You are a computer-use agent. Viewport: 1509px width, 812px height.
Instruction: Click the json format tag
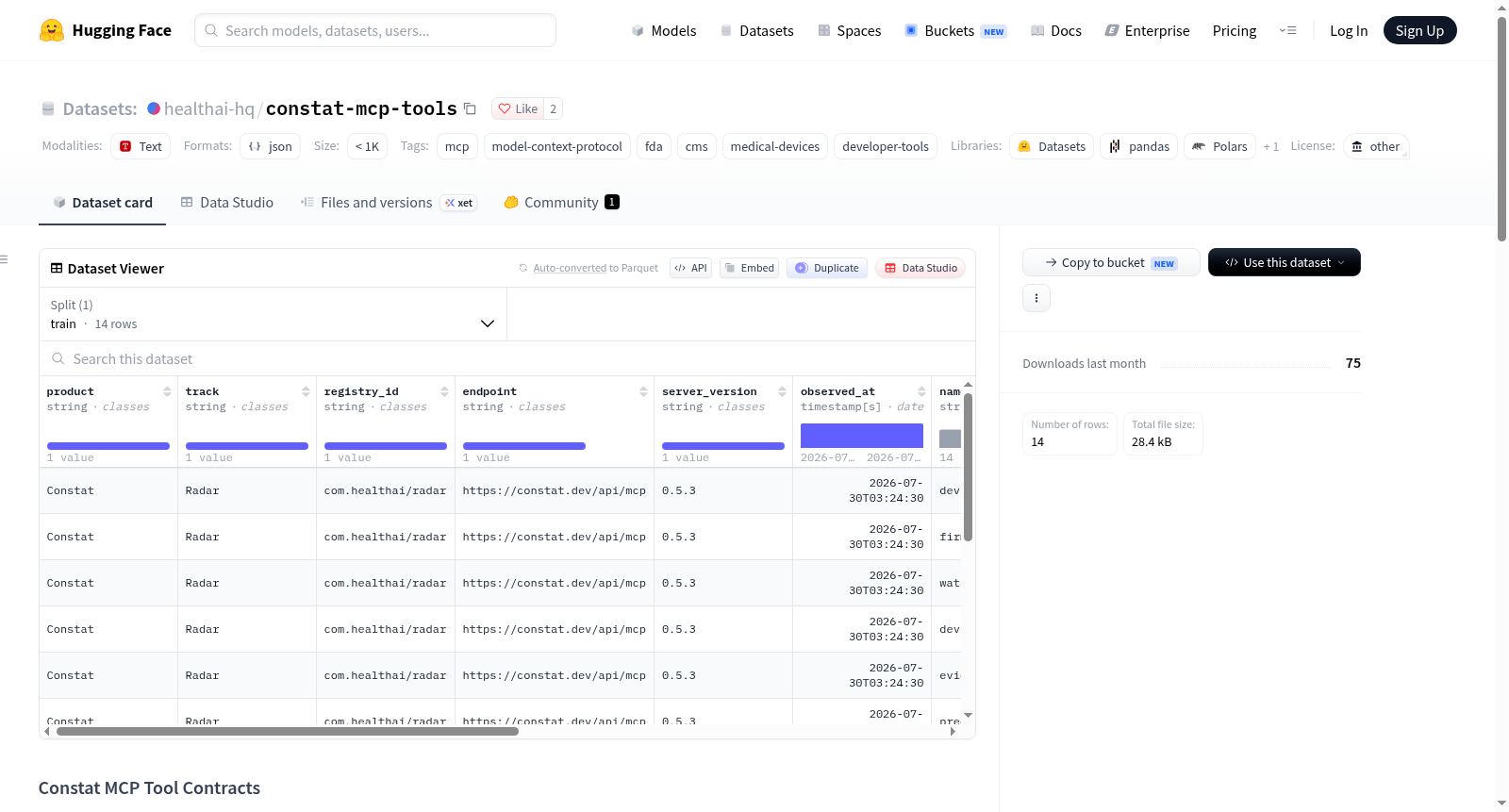coord(270,146)
